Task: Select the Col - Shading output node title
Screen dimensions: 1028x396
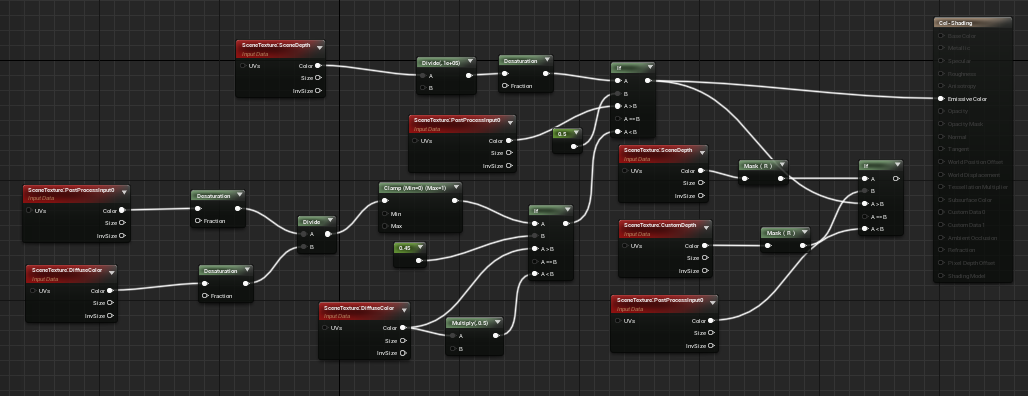Action: [x=955, y=23]
